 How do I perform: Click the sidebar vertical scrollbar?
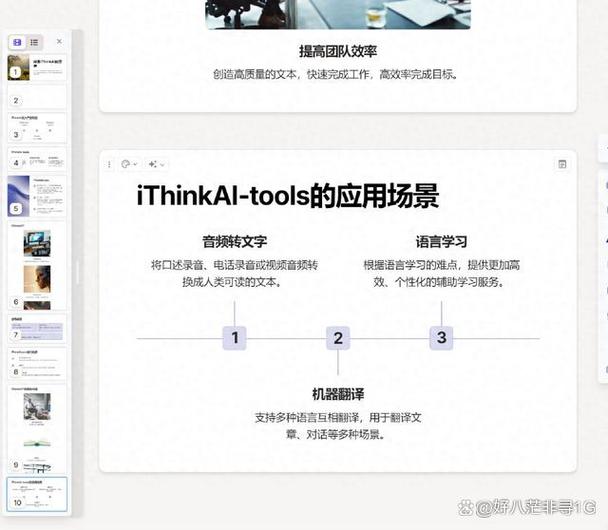pos(78,271)
